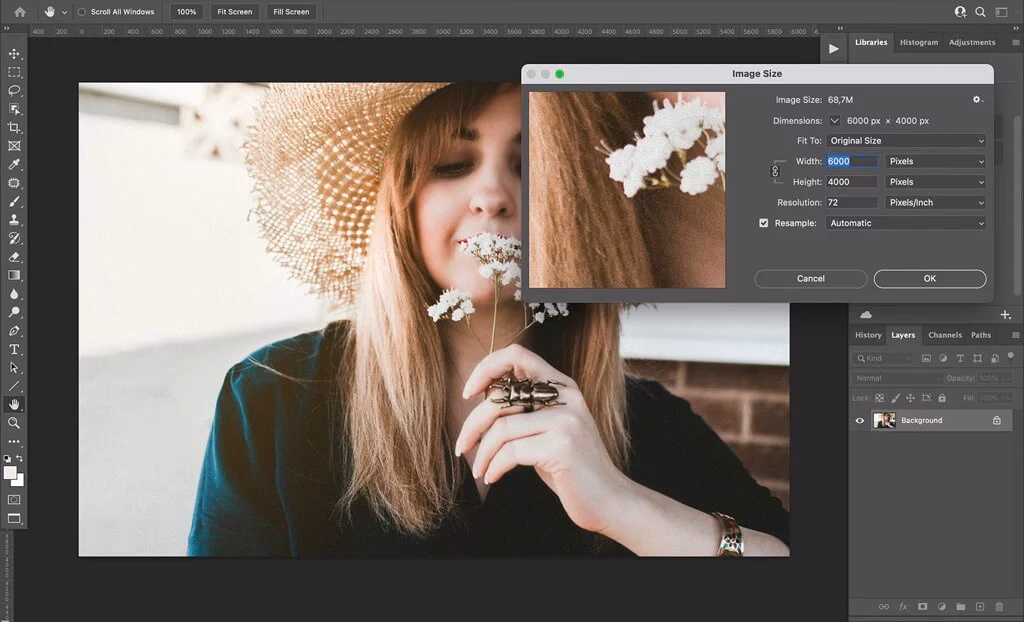Hide the Background layer

click(x=859, y=420)
